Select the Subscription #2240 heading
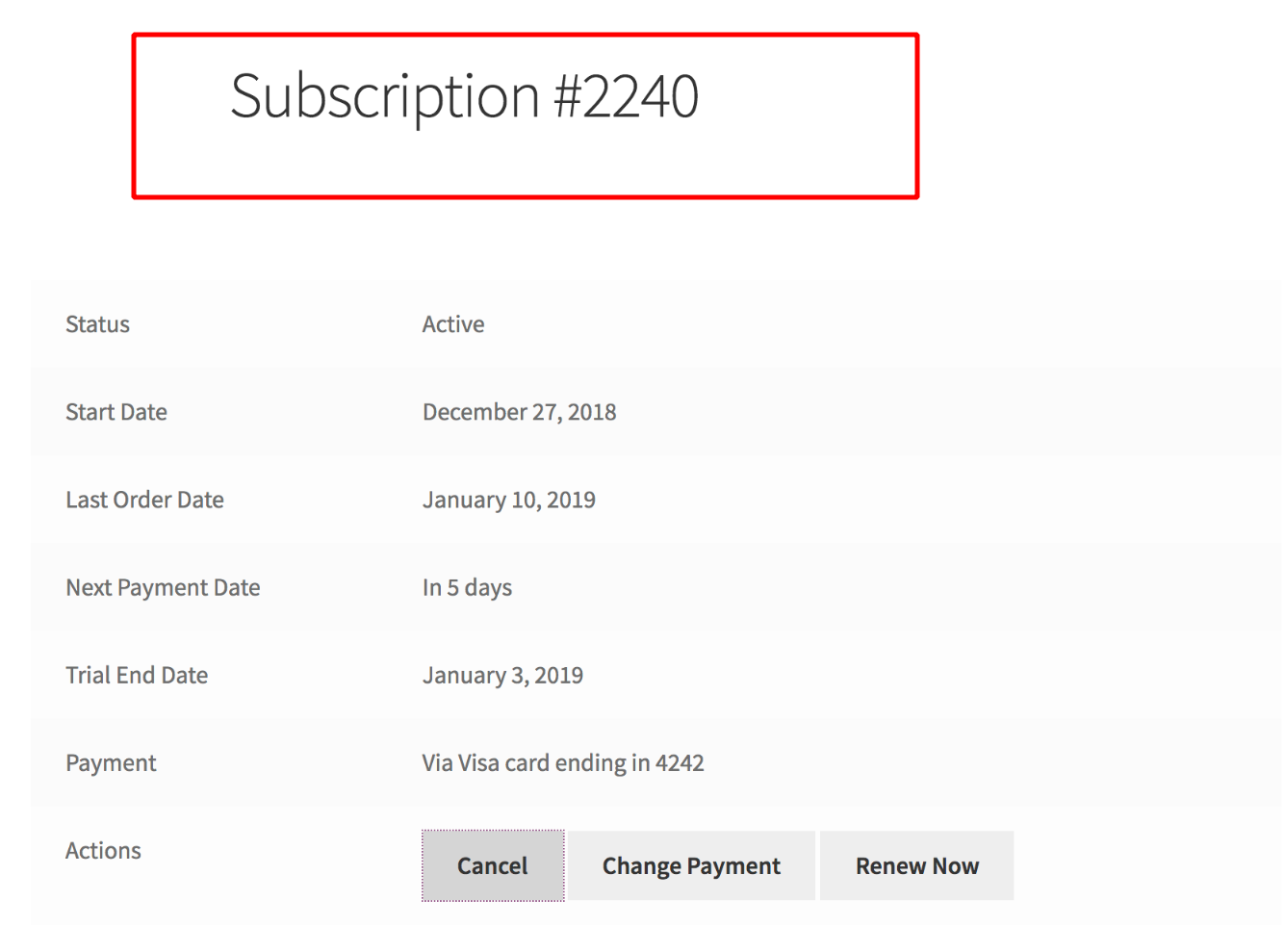Screen dimensions: 1285x952 (465, 94)
